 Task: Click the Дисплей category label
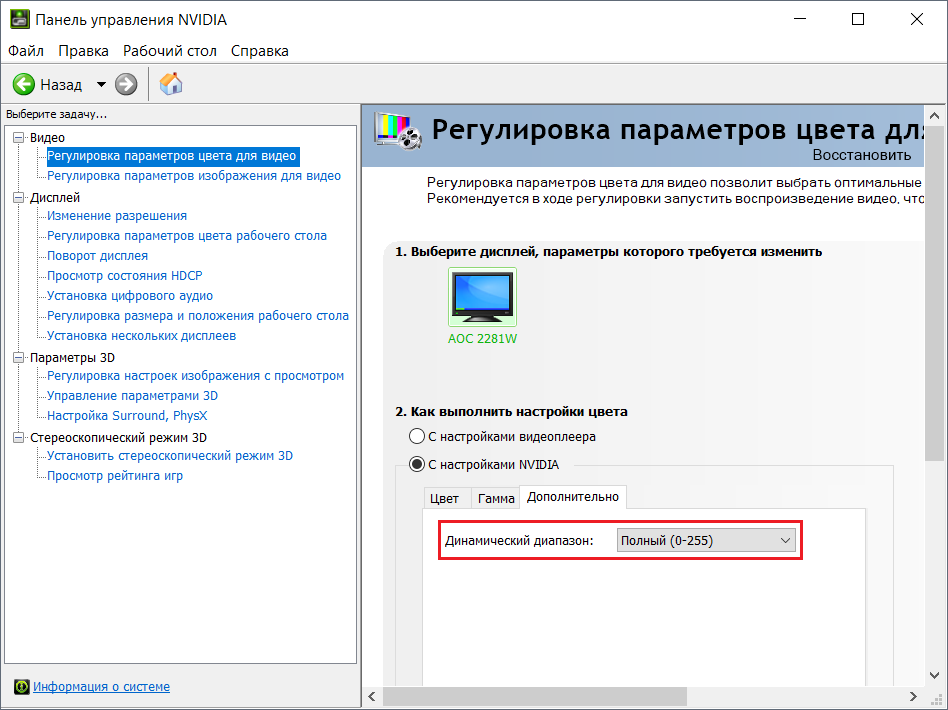coord(55,197)
